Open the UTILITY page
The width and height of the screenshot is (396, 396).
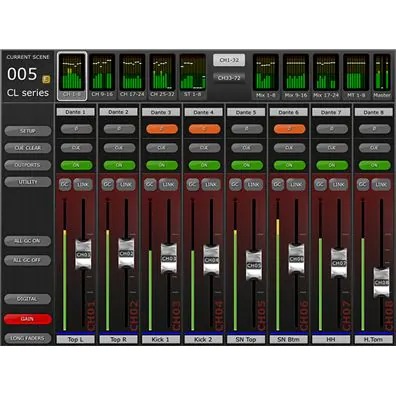pyautogui.click(x=28, y=182)
